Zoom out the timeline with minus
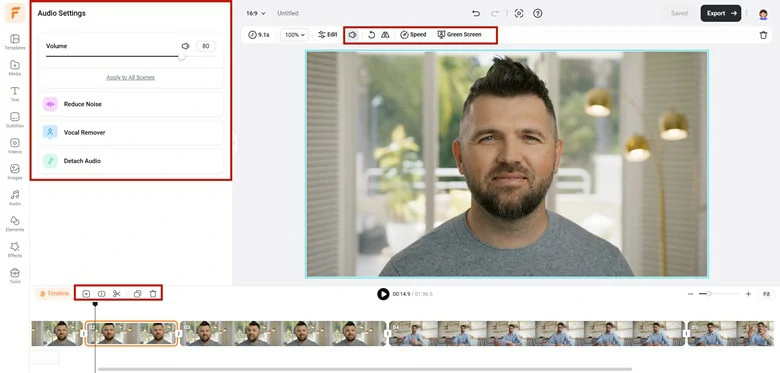 [690, 294]
